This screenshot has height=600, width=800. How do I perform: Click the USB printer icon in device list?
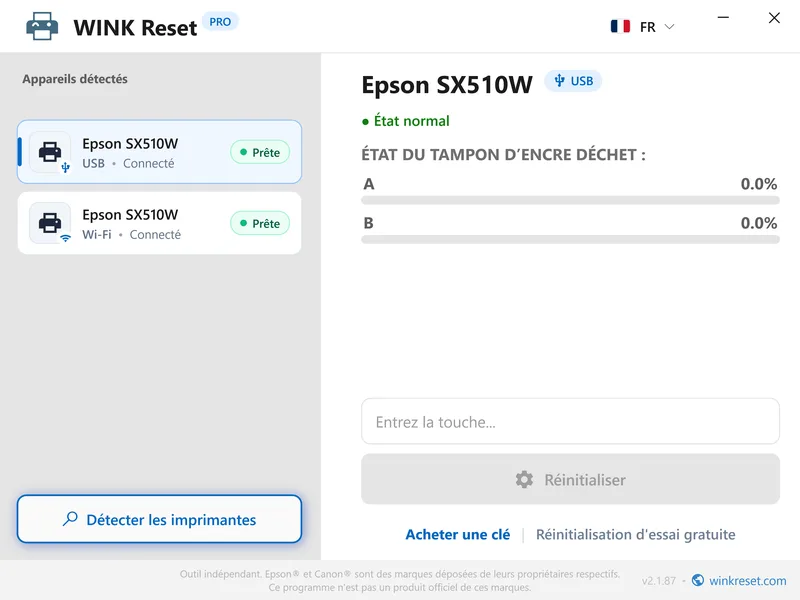click(50, 152)
